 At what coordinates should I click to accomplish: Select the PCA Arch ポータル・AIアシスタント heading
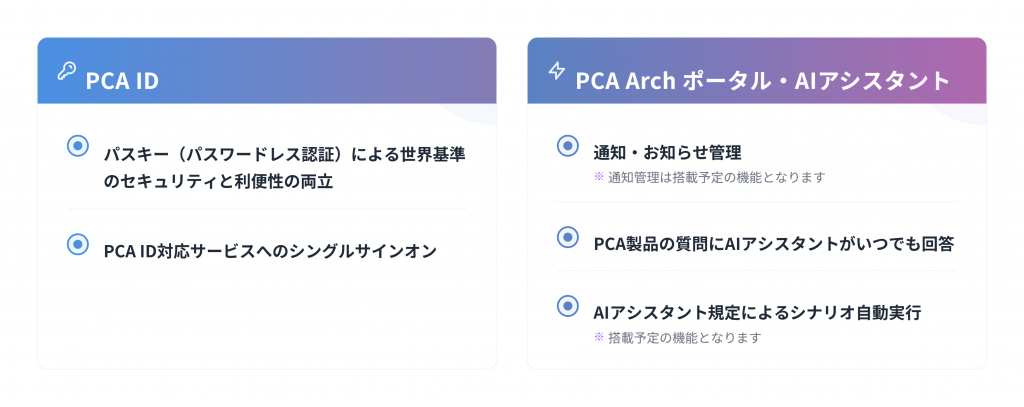(x=762, y=81)
